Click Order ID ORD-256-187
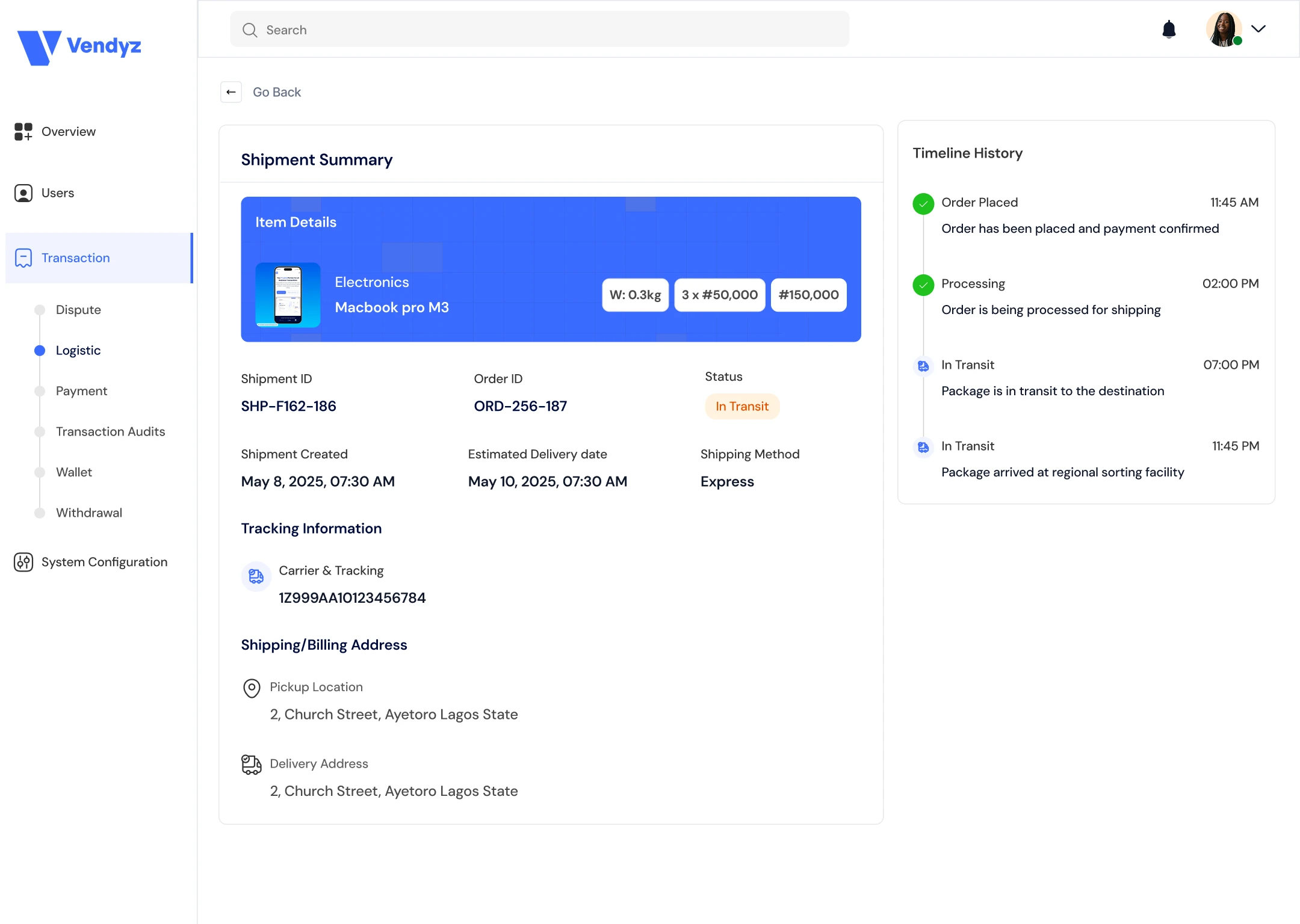Screen dimensions: 1300x924 (521, 407)
